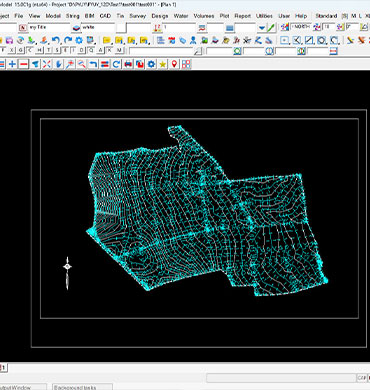Click the yellow star favorites icon
Screen dimensions: 370x390
tap(163, 64)
